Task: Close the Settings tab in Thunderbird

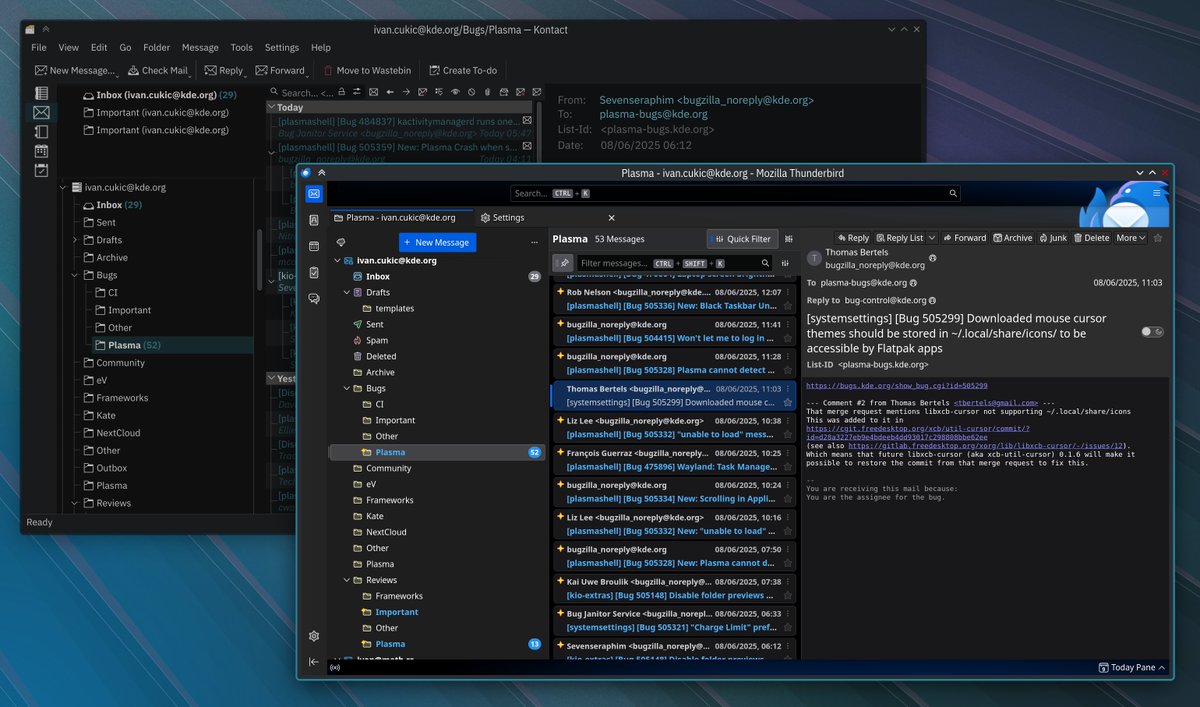Action: 611,217
